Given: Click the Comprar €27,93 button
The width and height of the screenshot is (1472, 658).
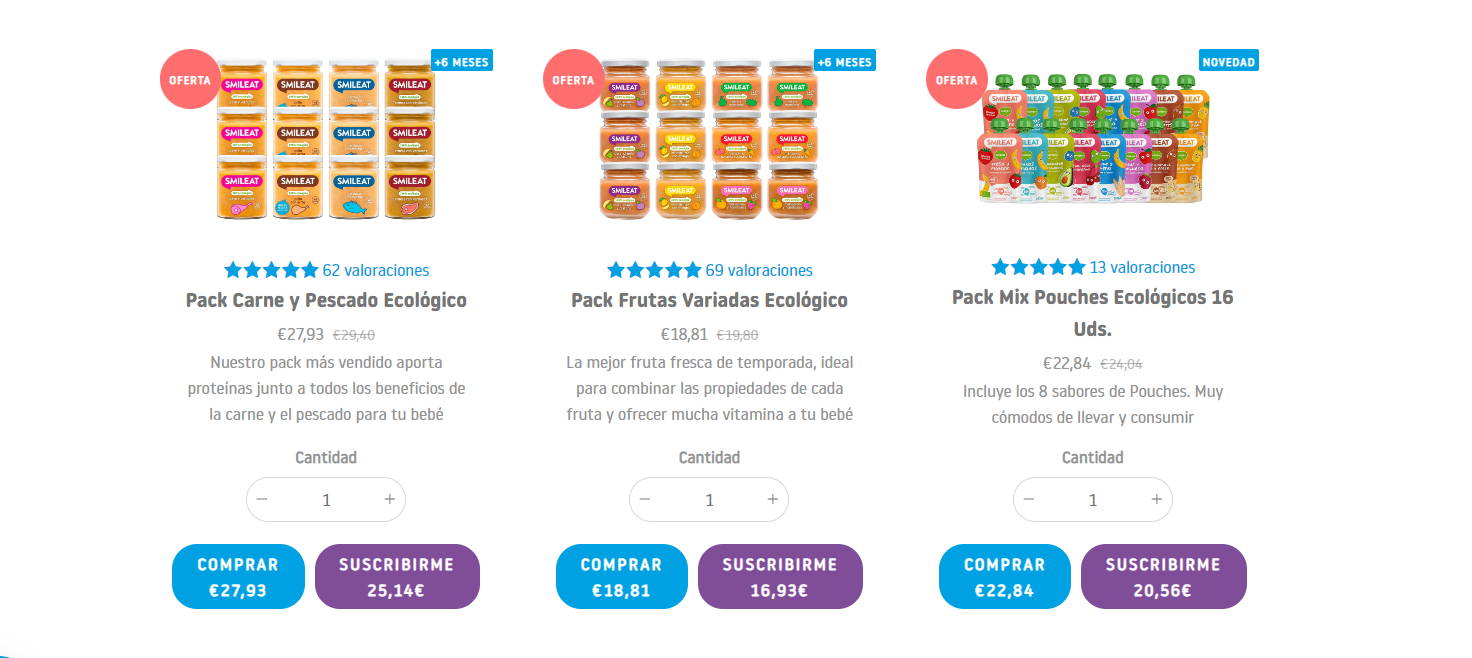Looking at the screenshot, I should click(238, 576).
